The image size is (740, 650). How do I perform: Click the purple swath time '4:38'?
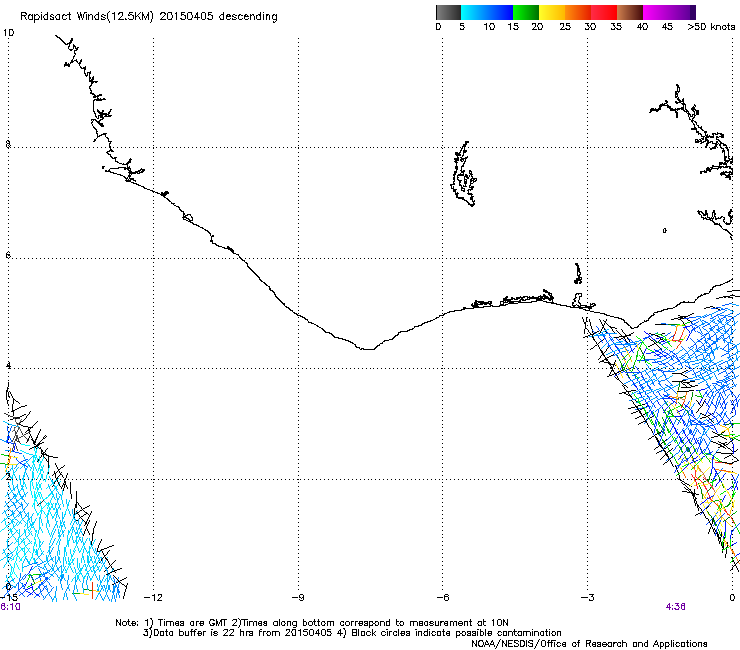[675, 607]
